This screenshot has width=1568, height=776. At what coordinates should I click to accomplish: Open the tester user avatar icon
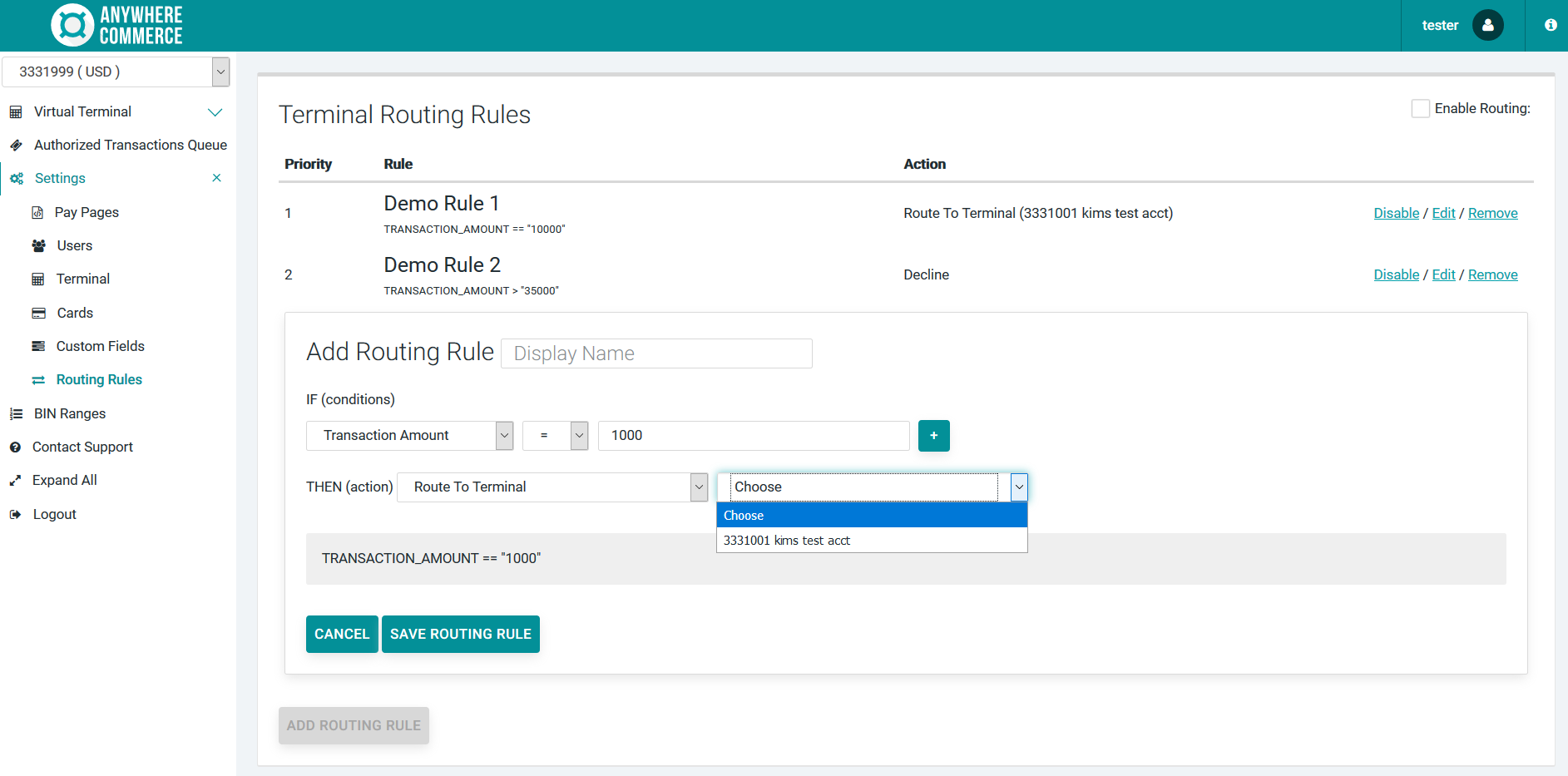[x=1487, y=25]
